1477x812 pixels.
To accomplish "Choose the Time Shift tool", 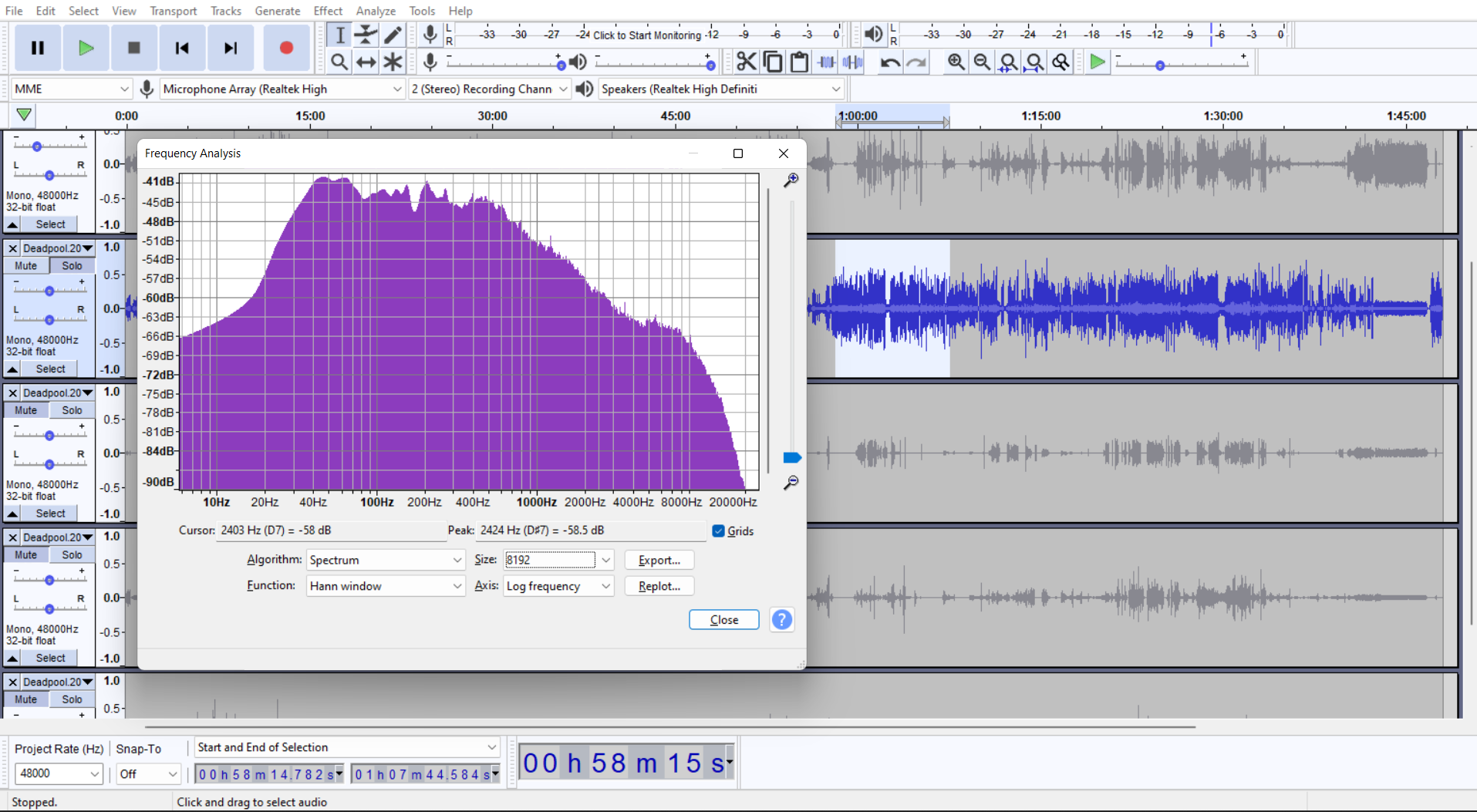I will pyautogui.click(x=366, y=62).
